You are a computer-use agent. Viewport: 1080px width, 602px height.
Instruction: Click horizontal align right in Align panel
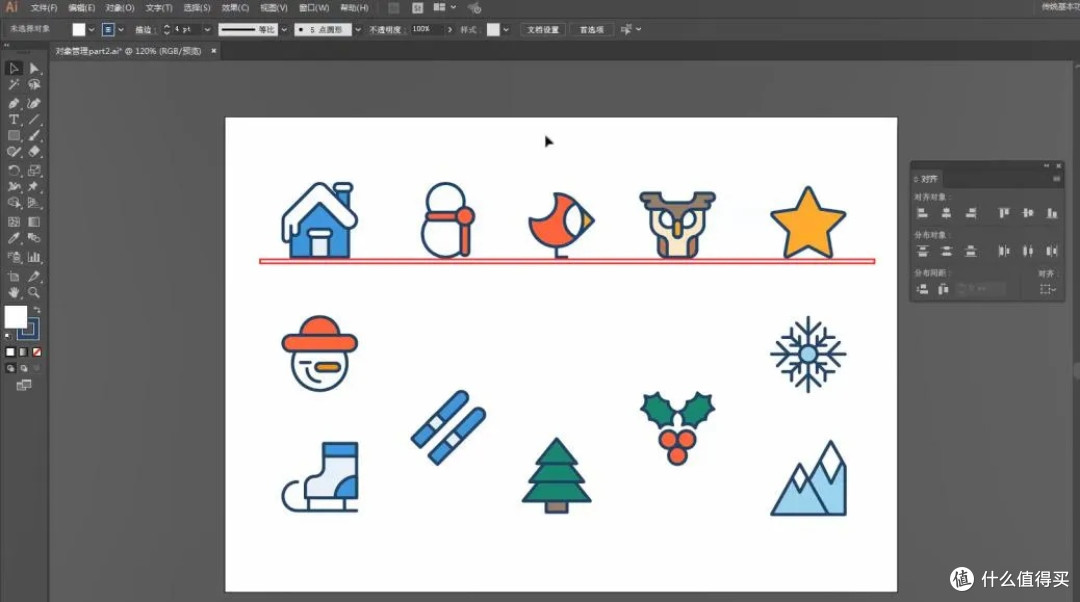coord(970,214)
